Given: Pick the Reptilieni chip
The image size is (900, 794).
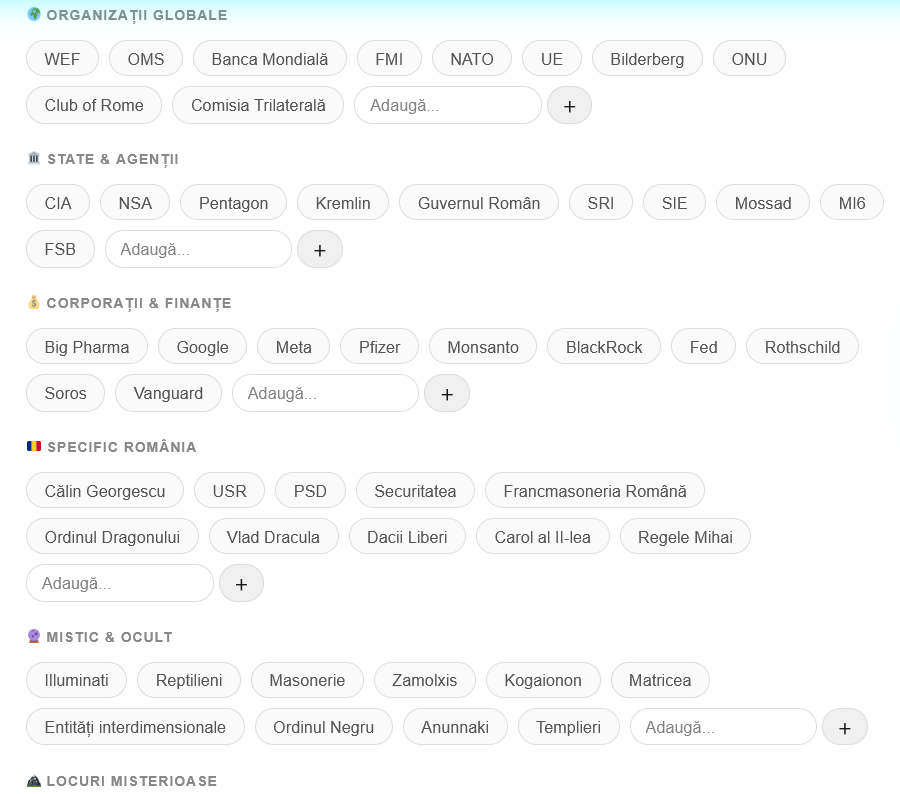Looking at the screenshot, I should pyautogui.click(x=189, y=680).
